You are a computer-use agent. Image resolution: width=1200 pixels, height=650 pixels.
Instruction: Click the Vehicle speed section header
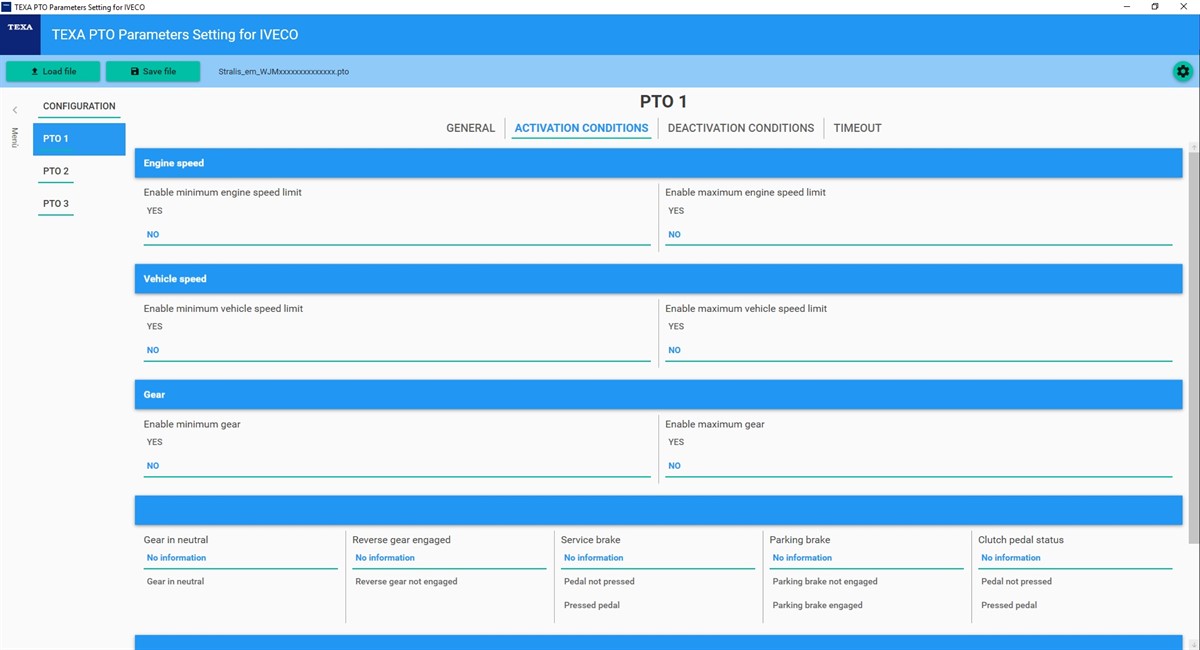coord(659,279)
